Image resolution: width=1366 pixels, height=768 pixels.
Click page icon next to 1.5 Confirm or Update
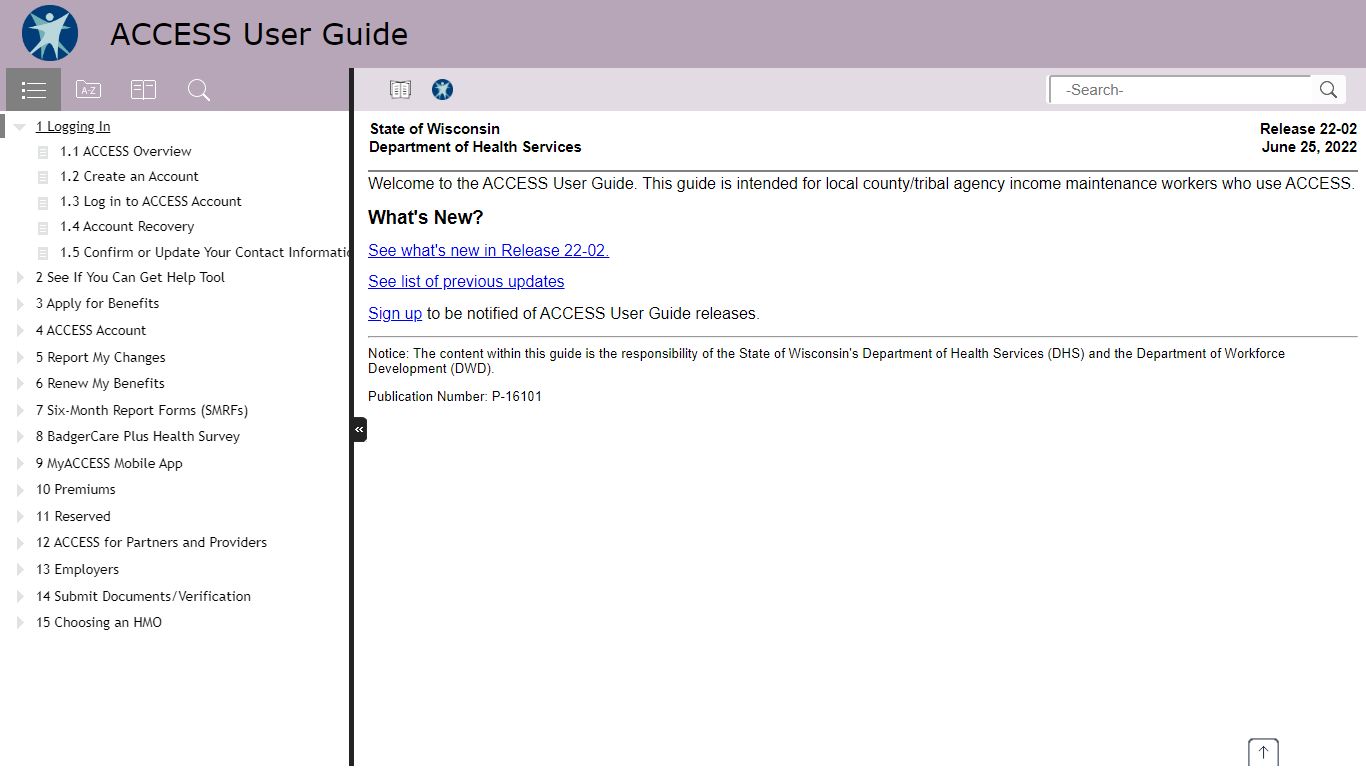[x=43, y=253]
